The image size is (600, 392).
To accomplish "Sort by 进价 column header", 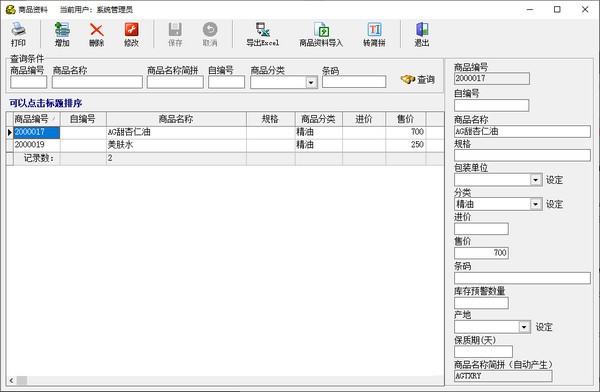I will click(x=364, y=119).
